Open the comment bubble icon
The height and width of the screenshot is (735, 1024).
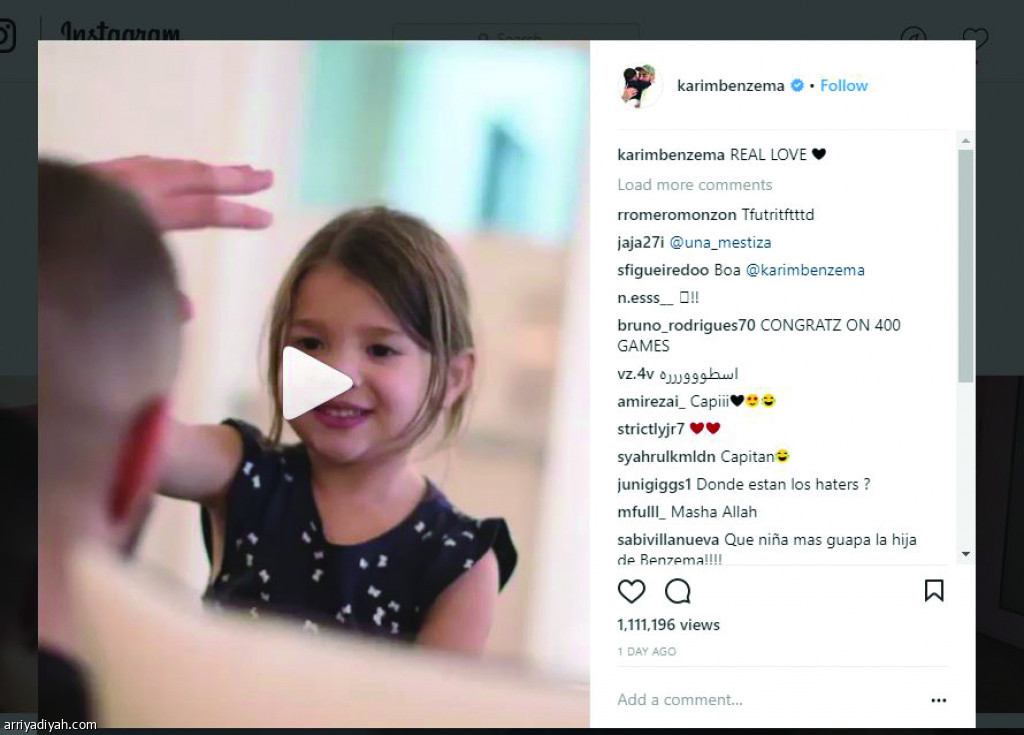tap(678, 591)
